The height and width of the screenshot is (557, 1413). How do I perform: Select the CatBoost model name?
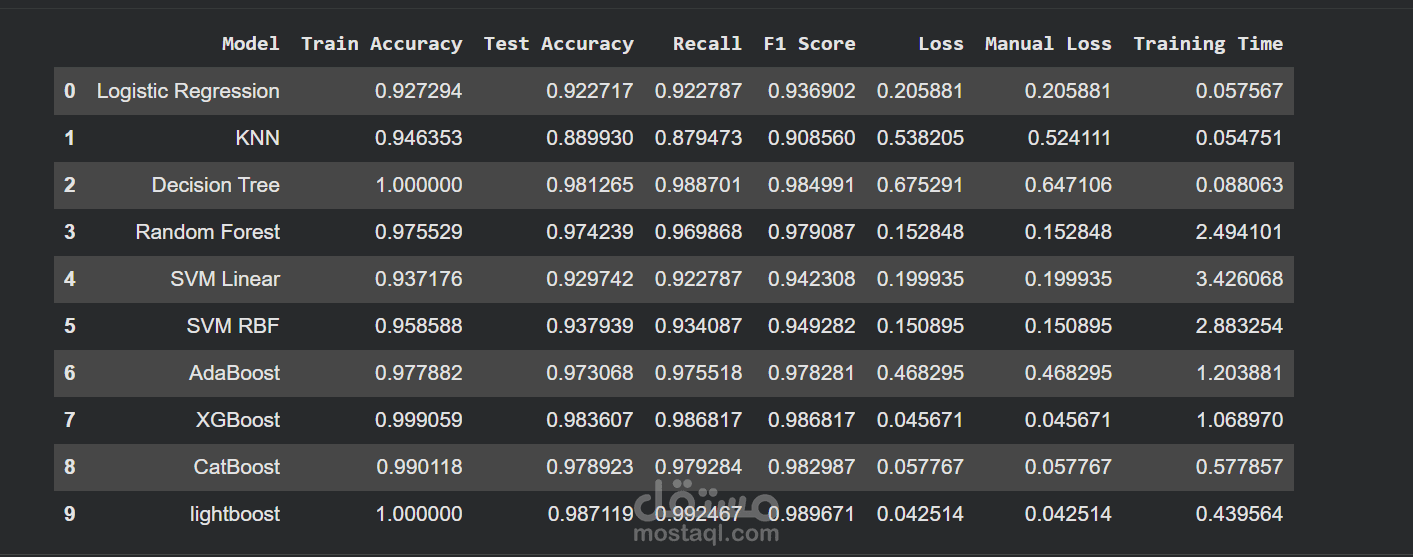pyautogui.click(x=237, y=467)
